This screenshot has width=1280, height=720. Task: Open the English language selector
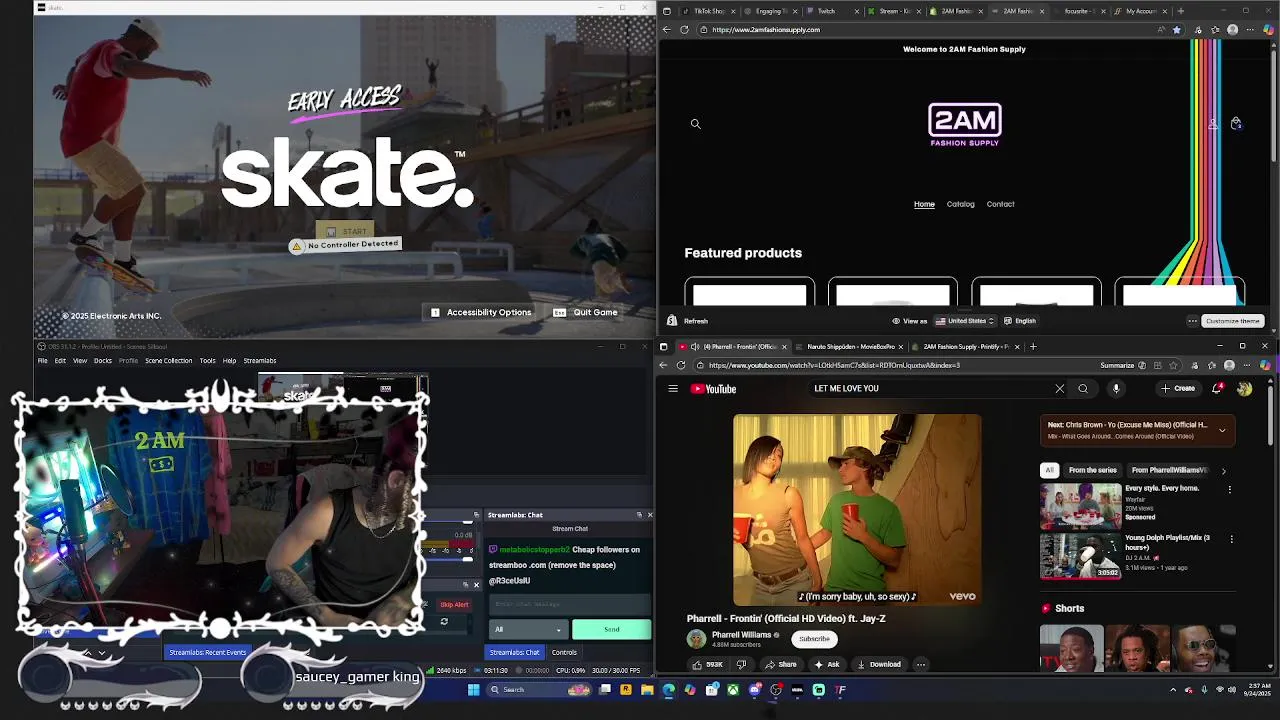[1020, 321]
